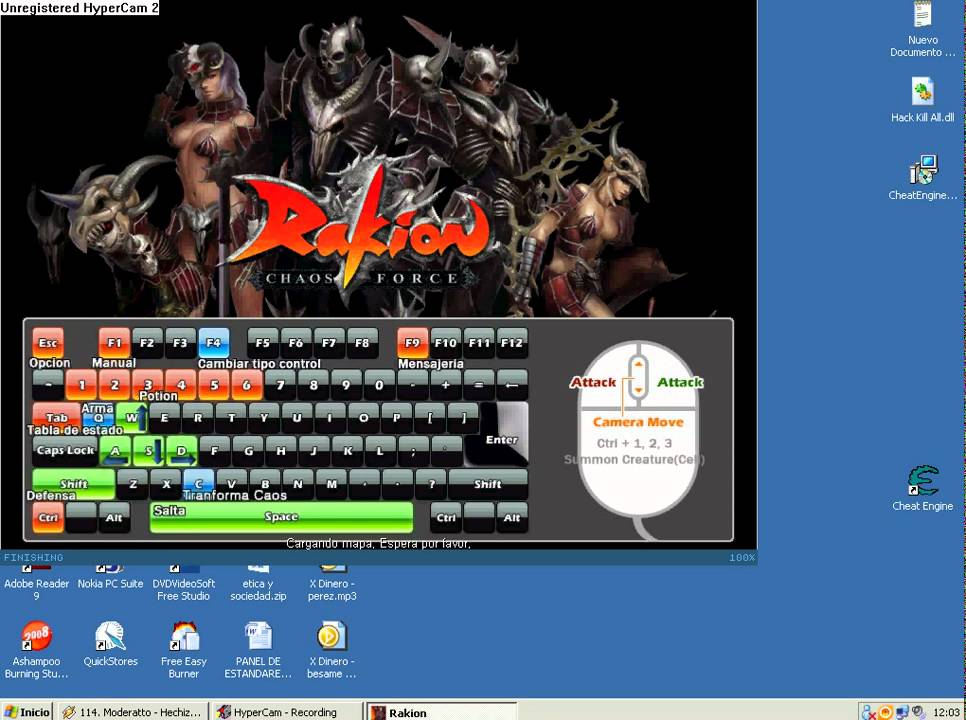Switch to the 114. Moderatto taskbar item
Screen dimensions: 966x720
[132, 711]
